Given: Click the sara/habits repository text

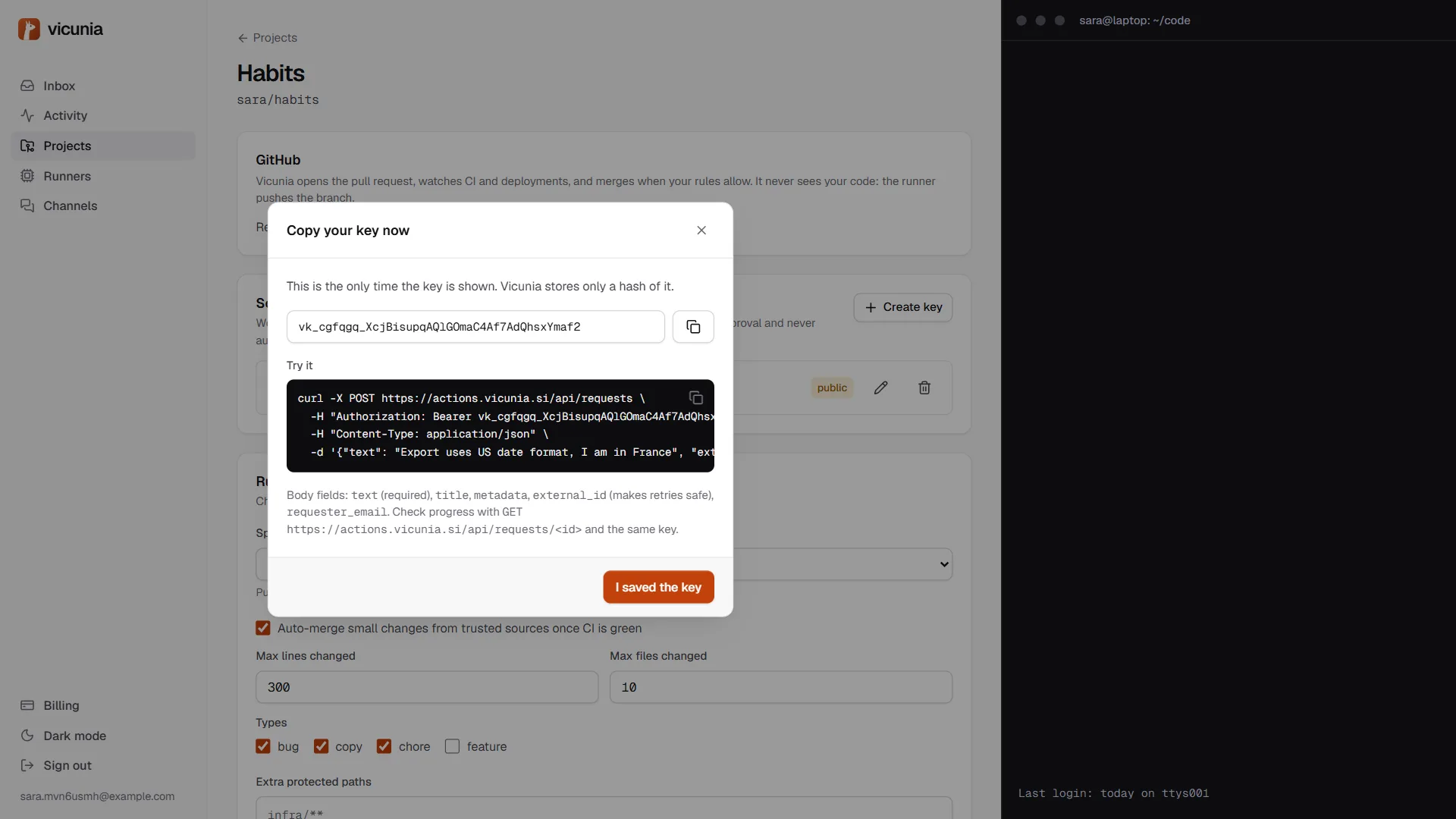Looking at the screenshot, I should click(x=278, y=100).
